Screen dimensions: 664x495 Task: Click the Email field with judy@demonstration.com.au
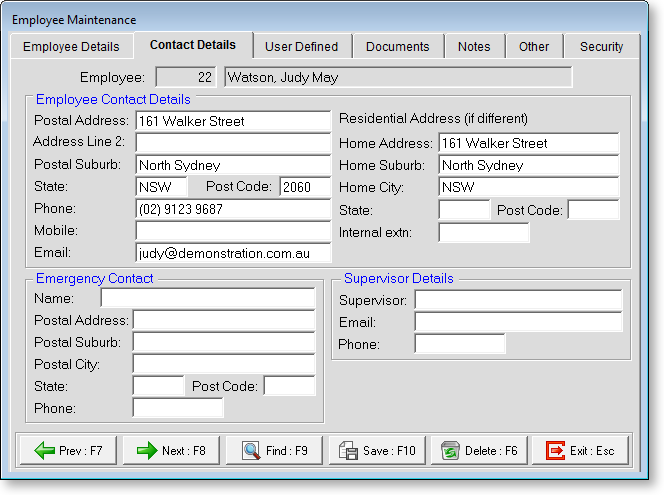(232, 253)
